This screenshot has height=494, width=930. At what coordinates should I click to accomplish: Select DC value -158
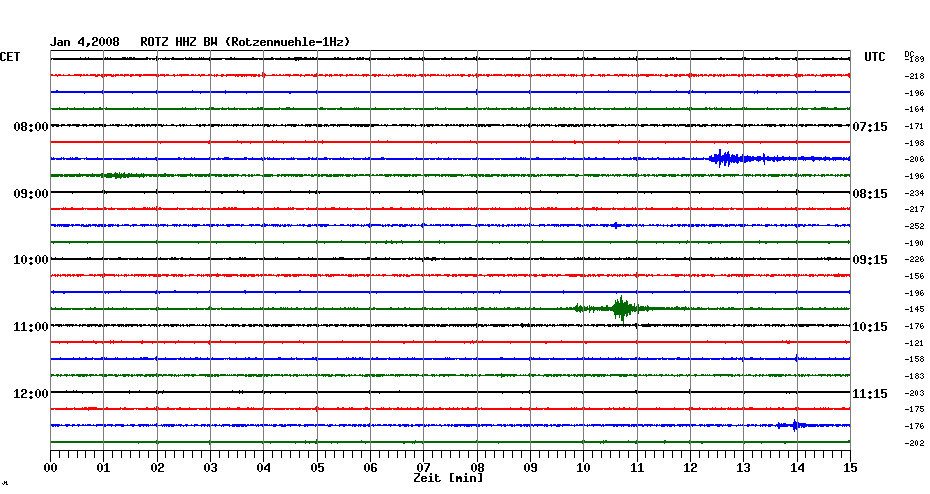915,359
